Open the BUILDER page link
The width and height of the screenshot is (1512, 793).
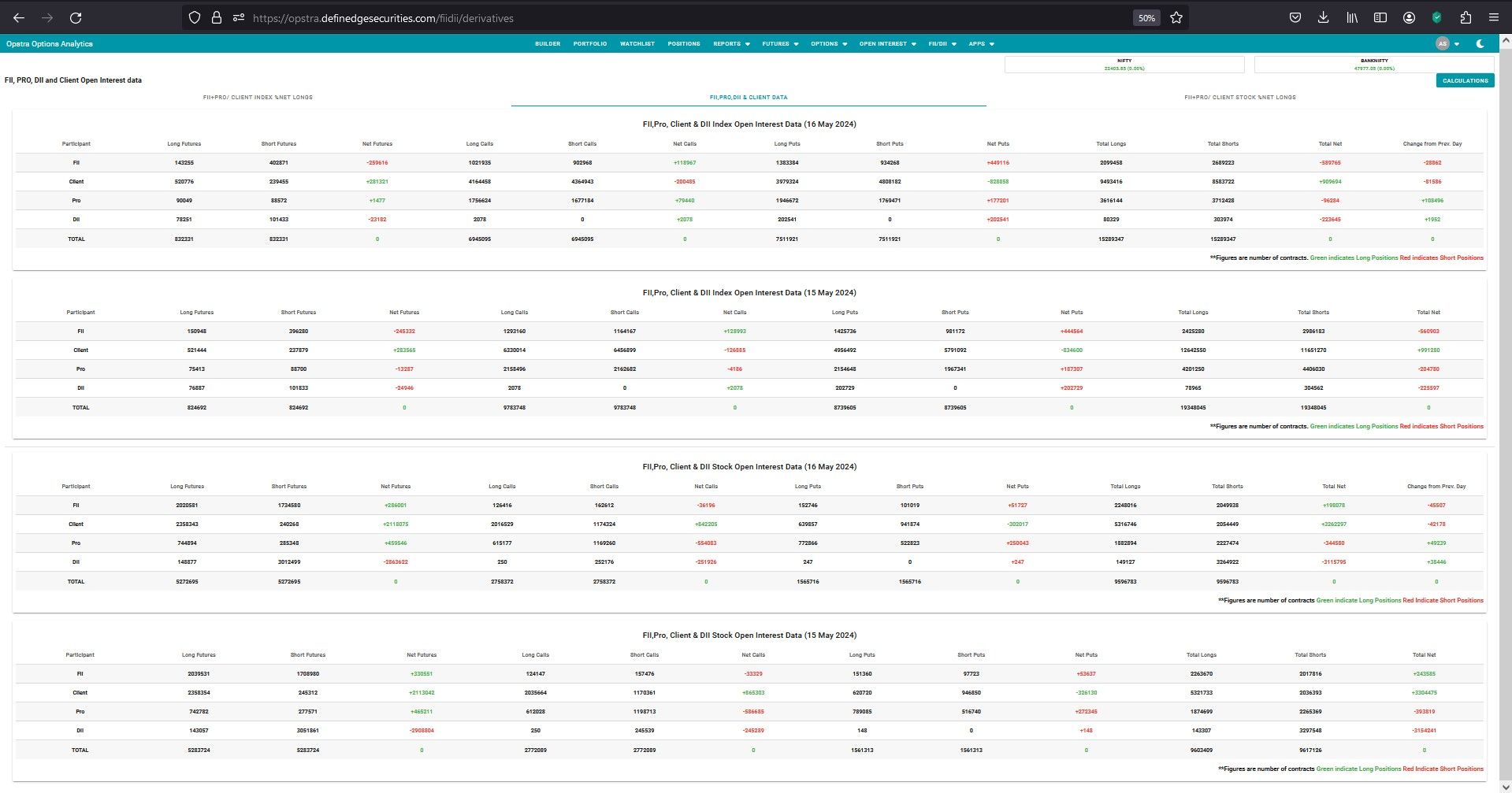(548, 43)
